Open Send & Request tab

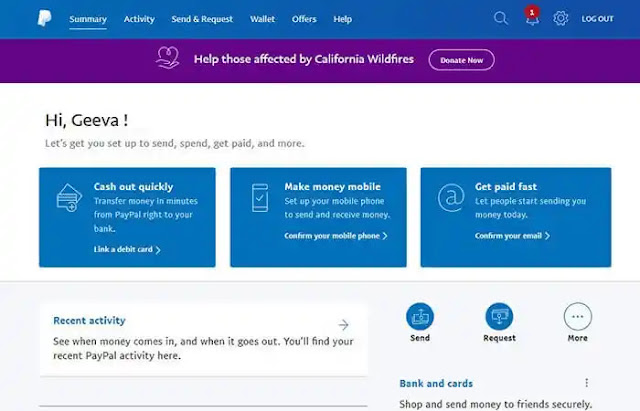click(202, 19)
